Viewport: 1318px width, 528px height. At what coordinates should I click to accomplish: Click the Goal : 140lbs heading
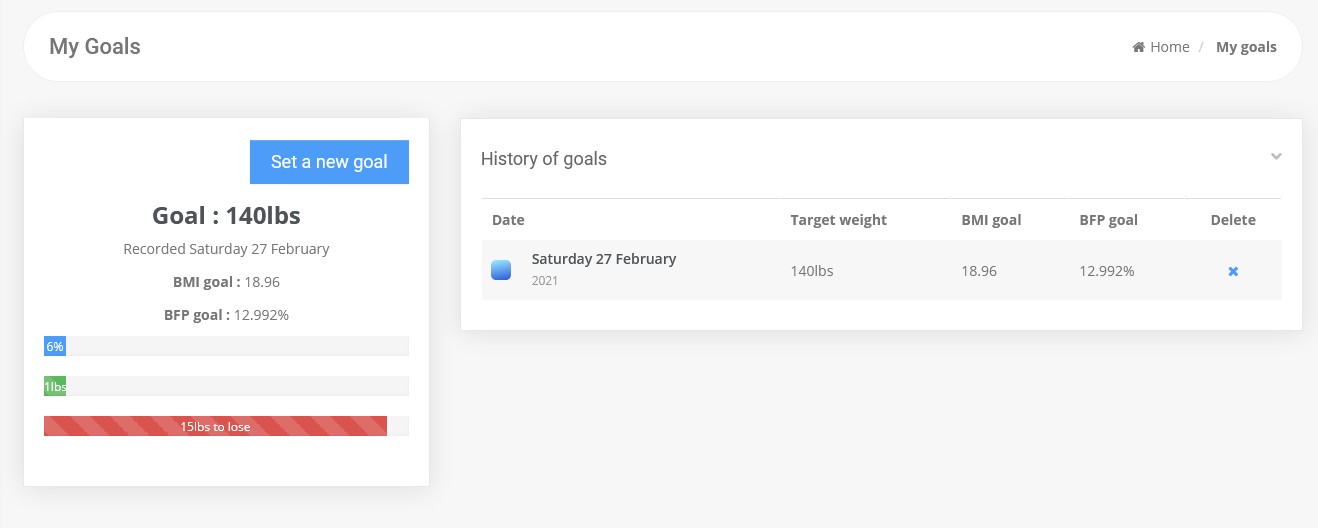pyautogui.click(x=226, y=215)
